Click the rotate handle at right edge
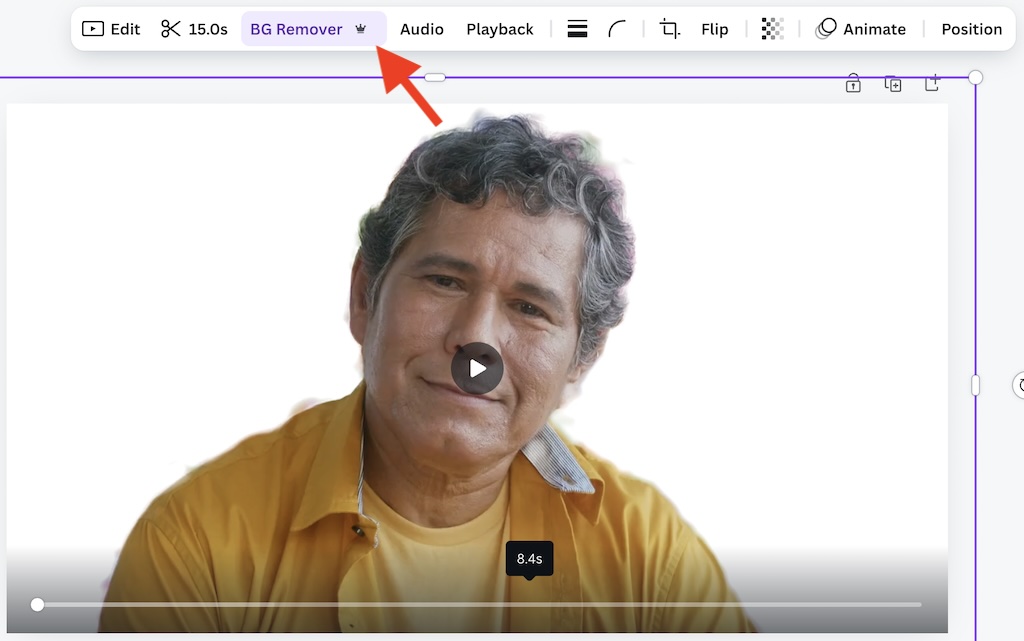This screenshot has height=641, width=1024. (1019, 385)
